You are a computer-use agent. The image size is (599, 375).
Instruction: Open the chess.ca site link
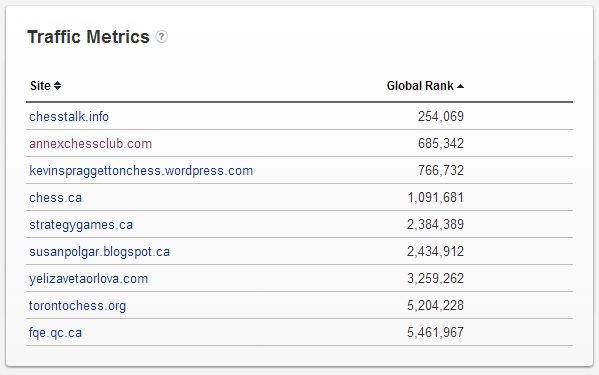(55, 197)
